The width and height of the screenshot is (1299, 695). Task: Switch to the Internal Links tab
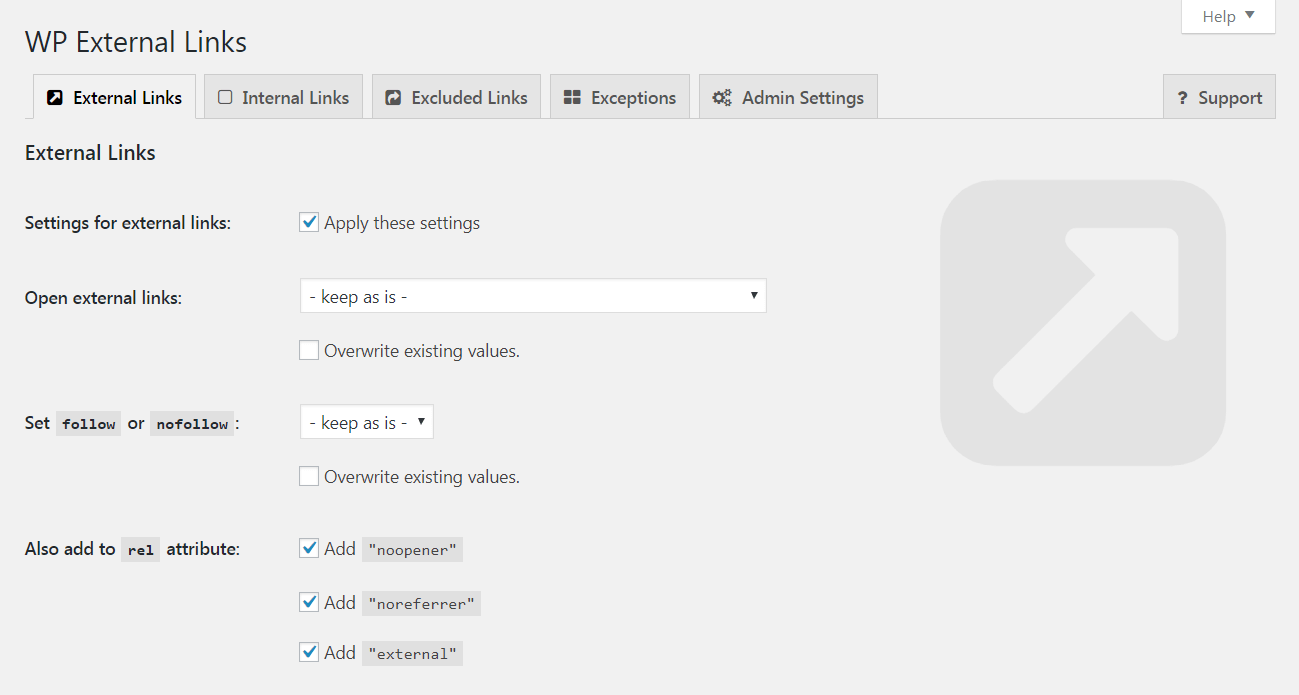click(283, 97)
